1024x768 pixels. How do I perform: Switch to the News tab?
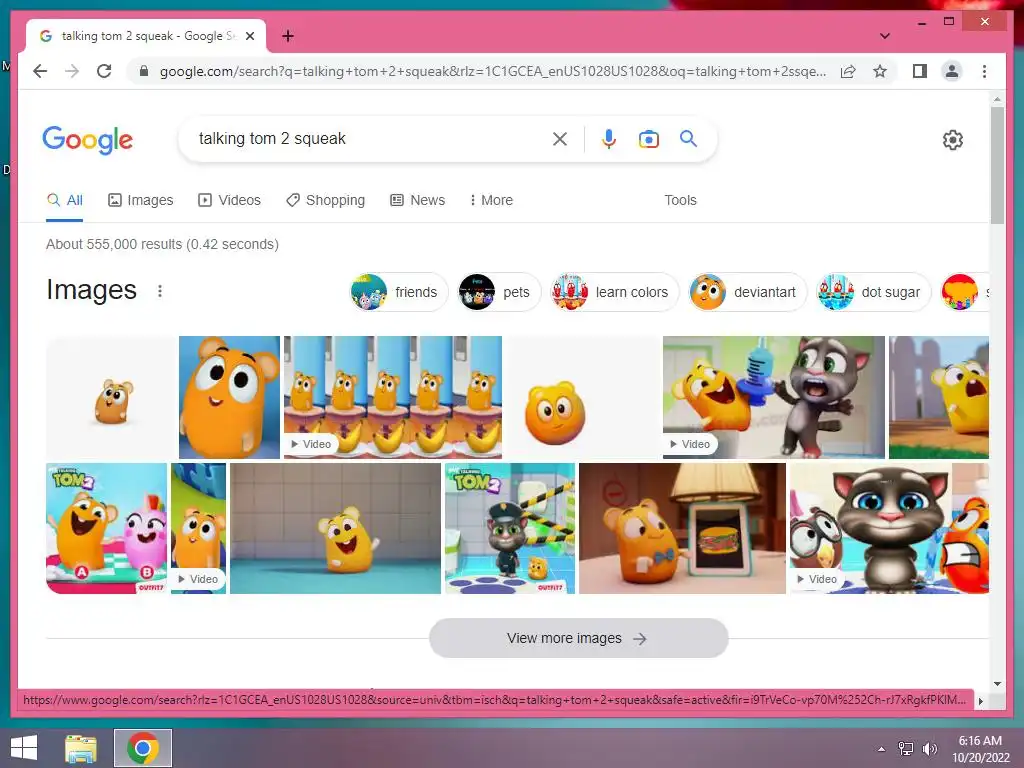[417, 200]
